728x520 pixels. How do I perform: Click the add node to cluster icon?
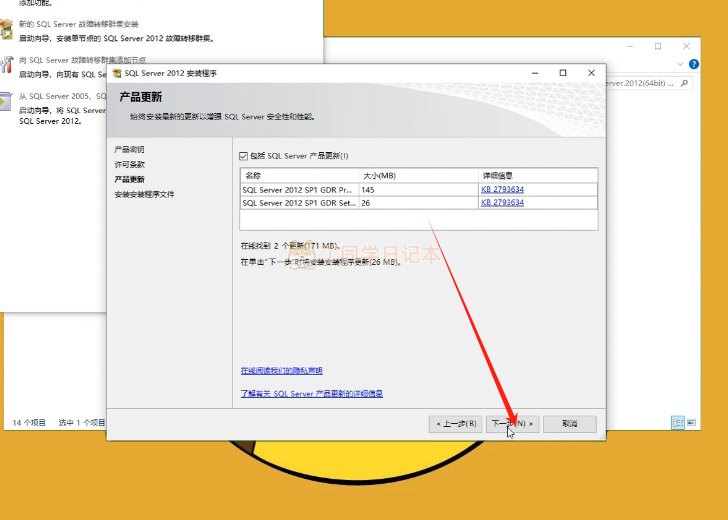[6, 65]
